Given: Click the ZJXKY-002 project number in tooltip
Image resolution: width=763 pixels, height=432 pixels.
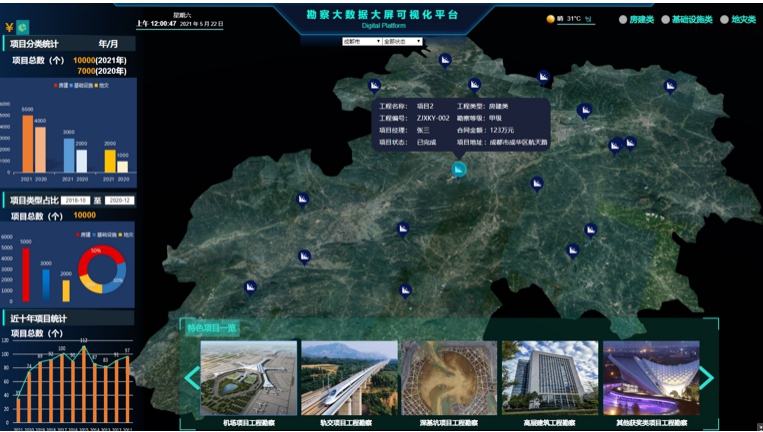Looking at the screenshot, I should [433, 118].
